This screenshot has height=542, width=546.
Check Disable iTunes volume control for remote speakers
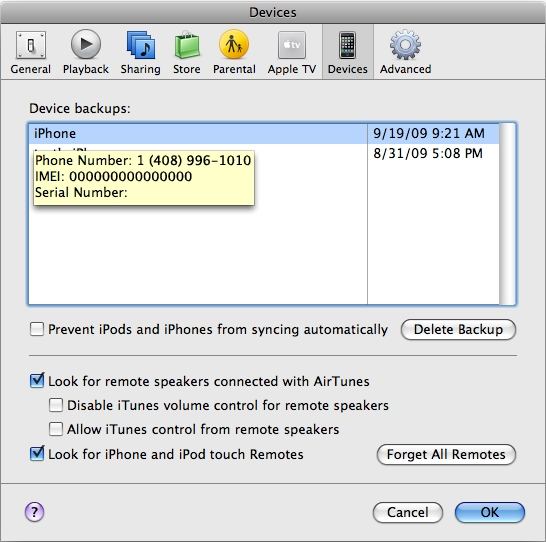point(56,405)
